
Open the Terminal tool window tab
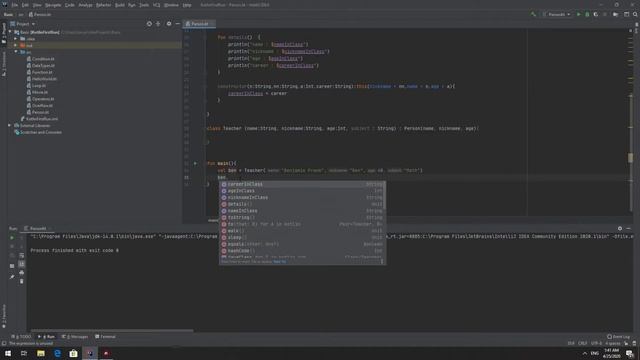click(105, 337)
